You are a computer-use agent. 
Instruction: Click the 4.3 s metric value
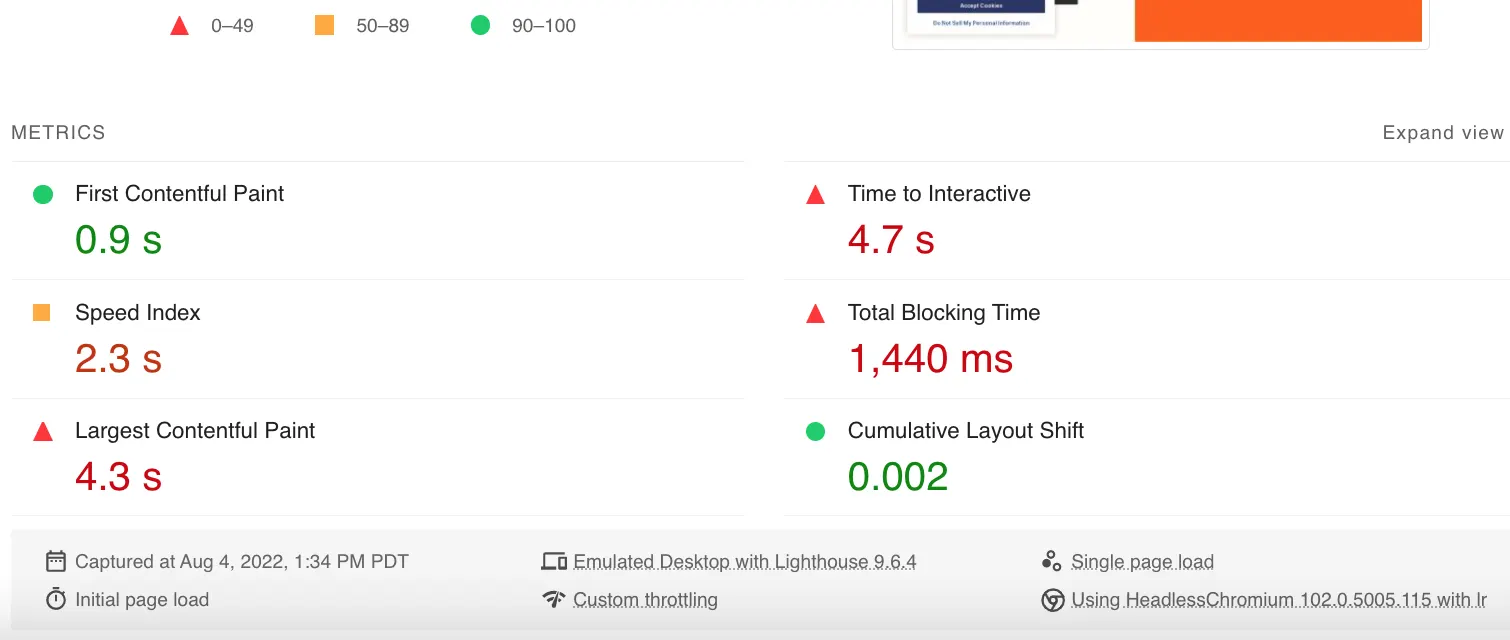(x=118, y=477)
